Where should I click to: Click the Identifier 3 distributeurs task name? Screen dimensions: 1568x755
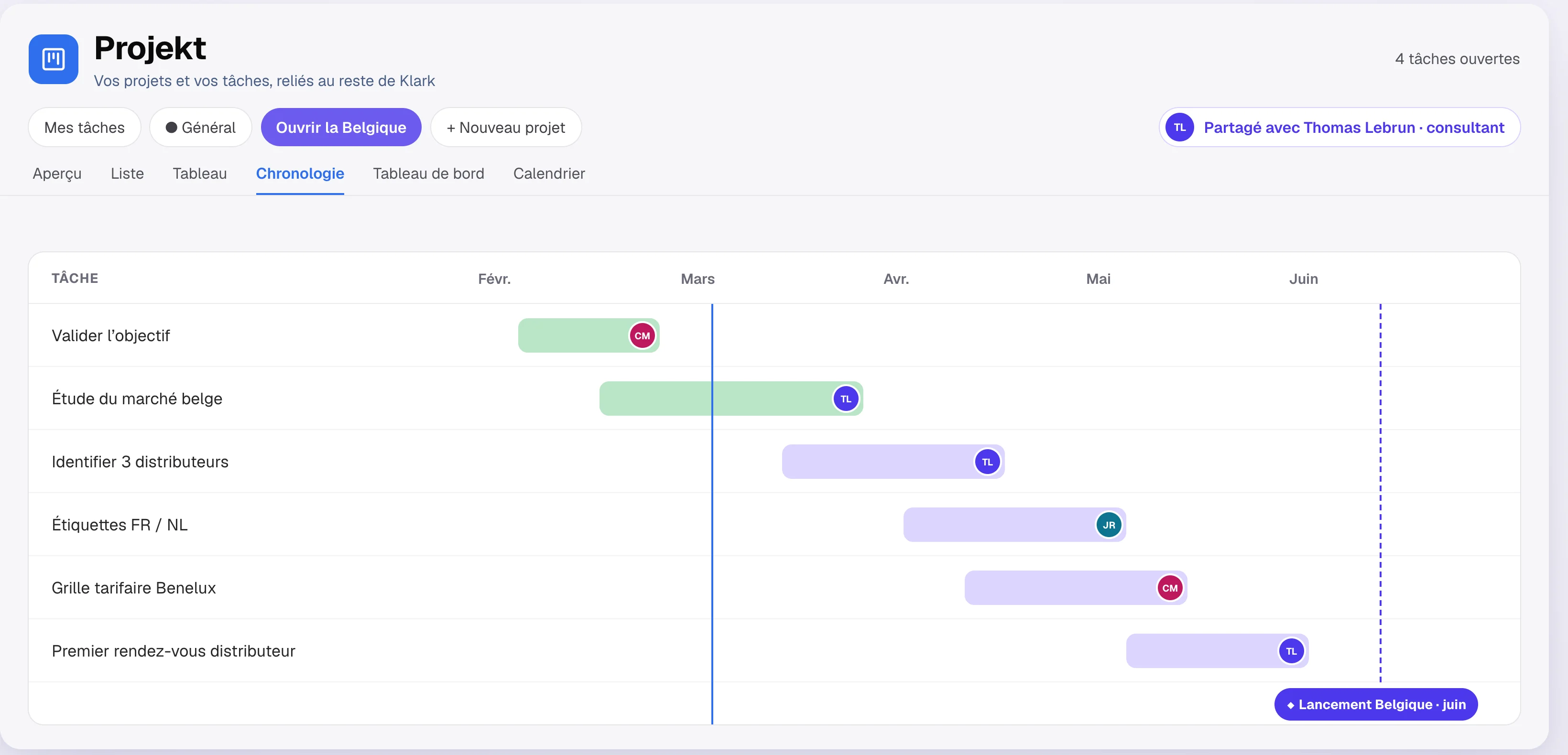pos(140,462)
